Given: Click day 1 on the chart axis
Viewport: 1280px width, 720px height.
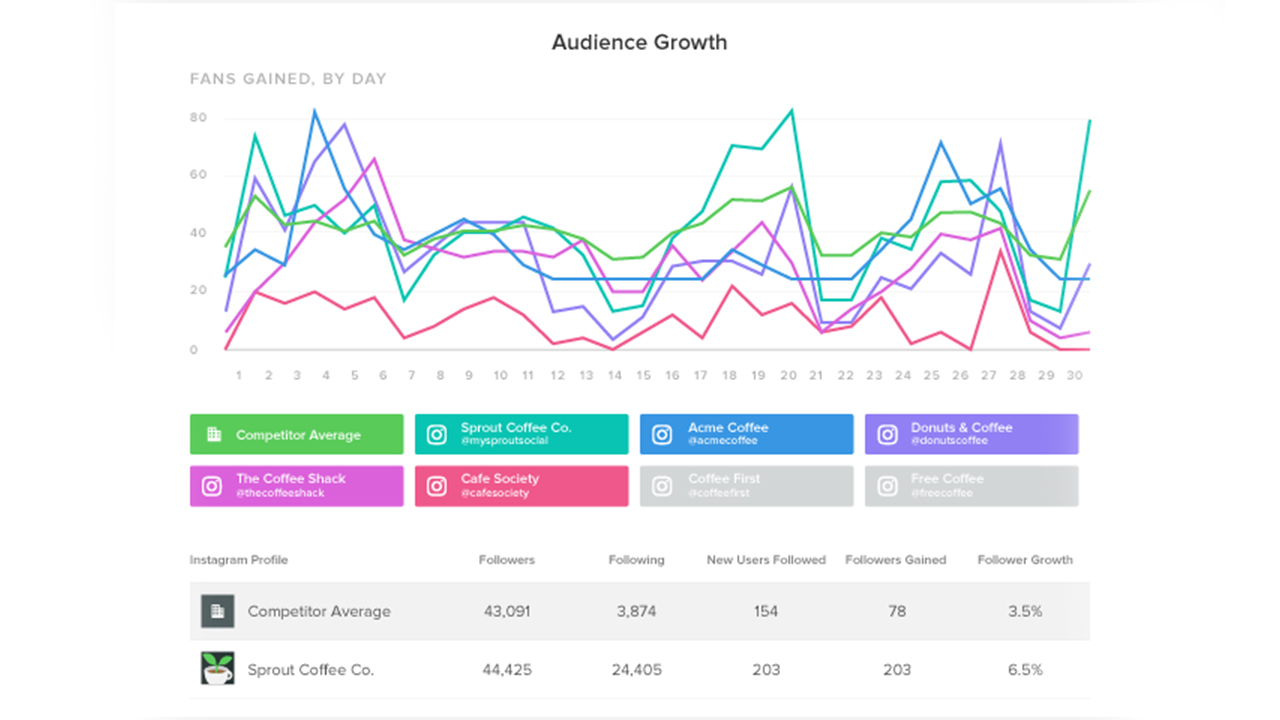Looking at the screenshot, I should (x=239, y=376).
